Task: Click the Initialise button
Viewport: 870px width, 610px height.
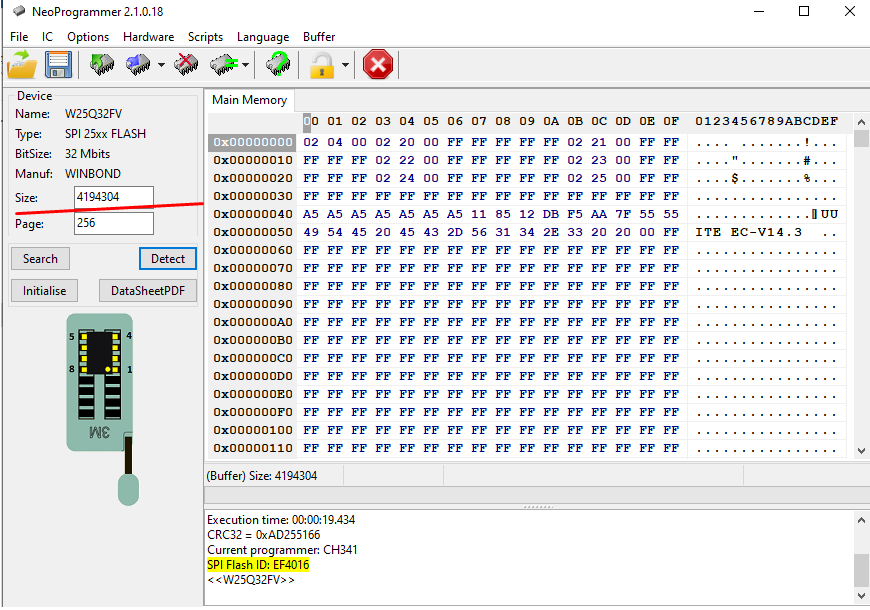Action: point(44,291)
